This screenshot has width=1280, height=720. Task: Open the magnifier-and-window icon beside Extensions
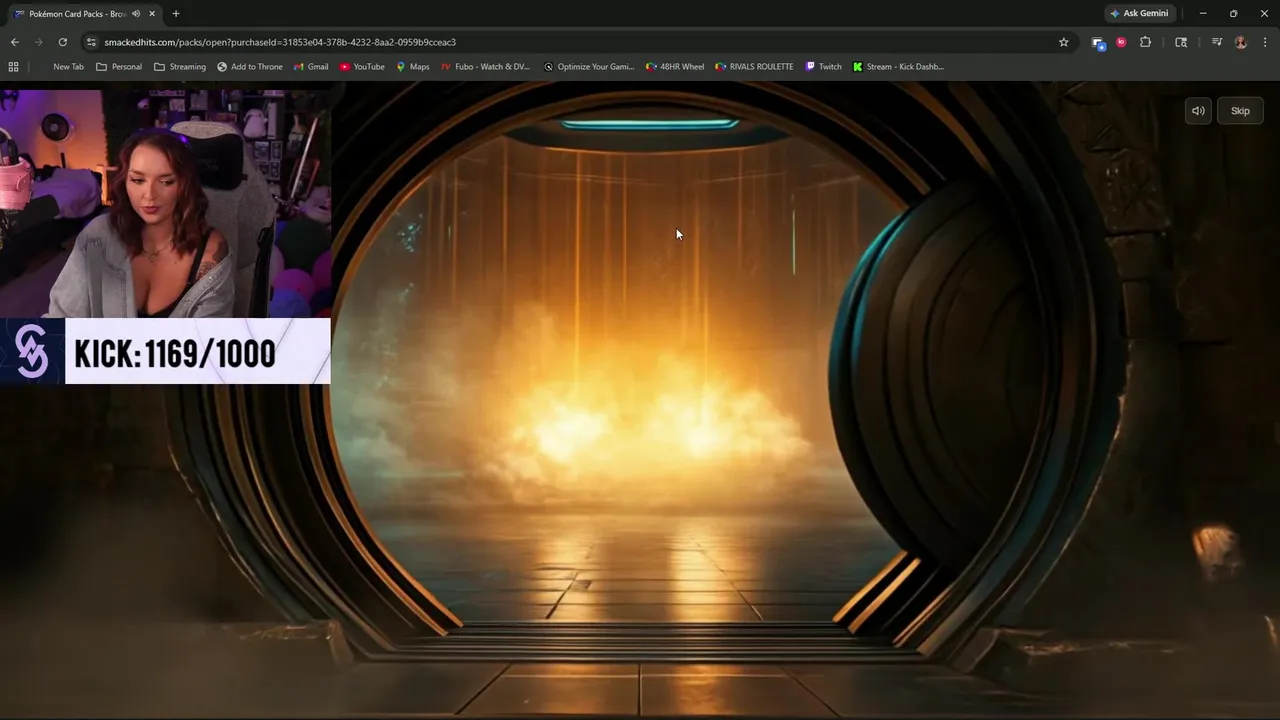coord(1181,42)
